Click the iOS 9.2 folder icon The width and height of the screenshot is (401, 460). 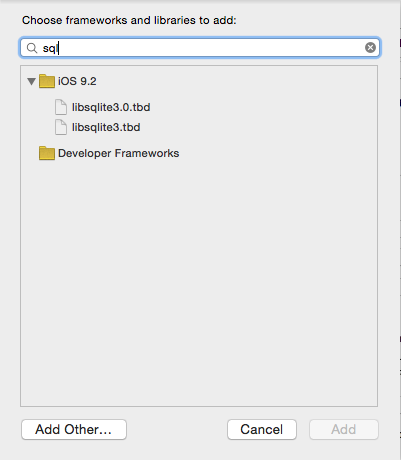(x=47, y=81)
